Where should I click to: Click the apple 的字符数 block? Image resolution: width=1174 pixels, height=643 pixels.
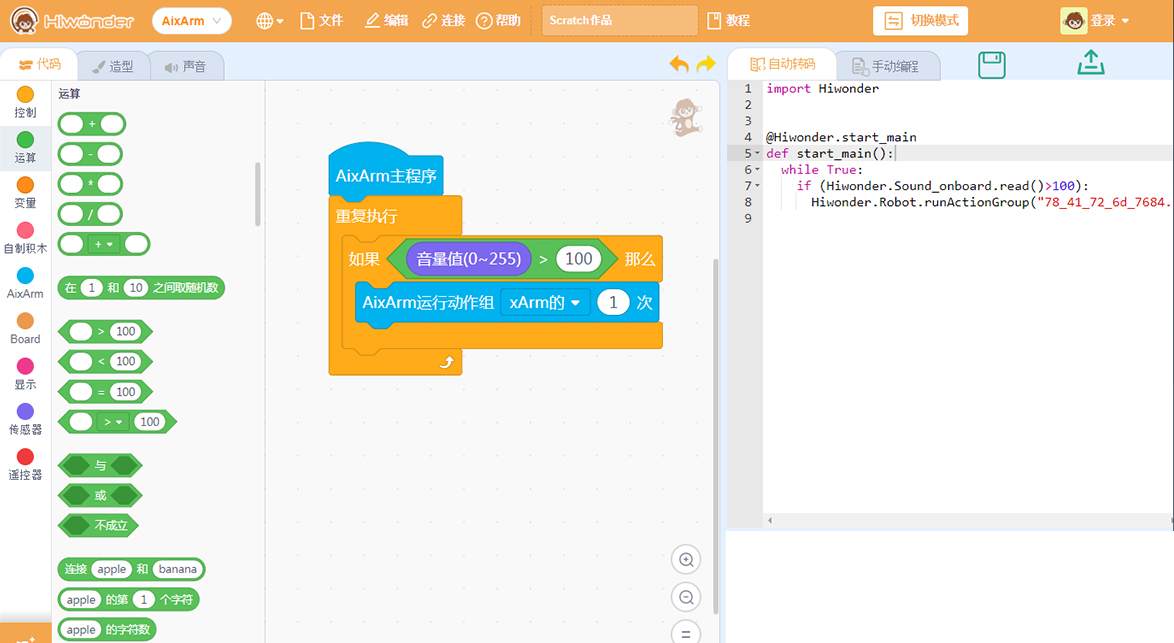click(x=107, y=630)
